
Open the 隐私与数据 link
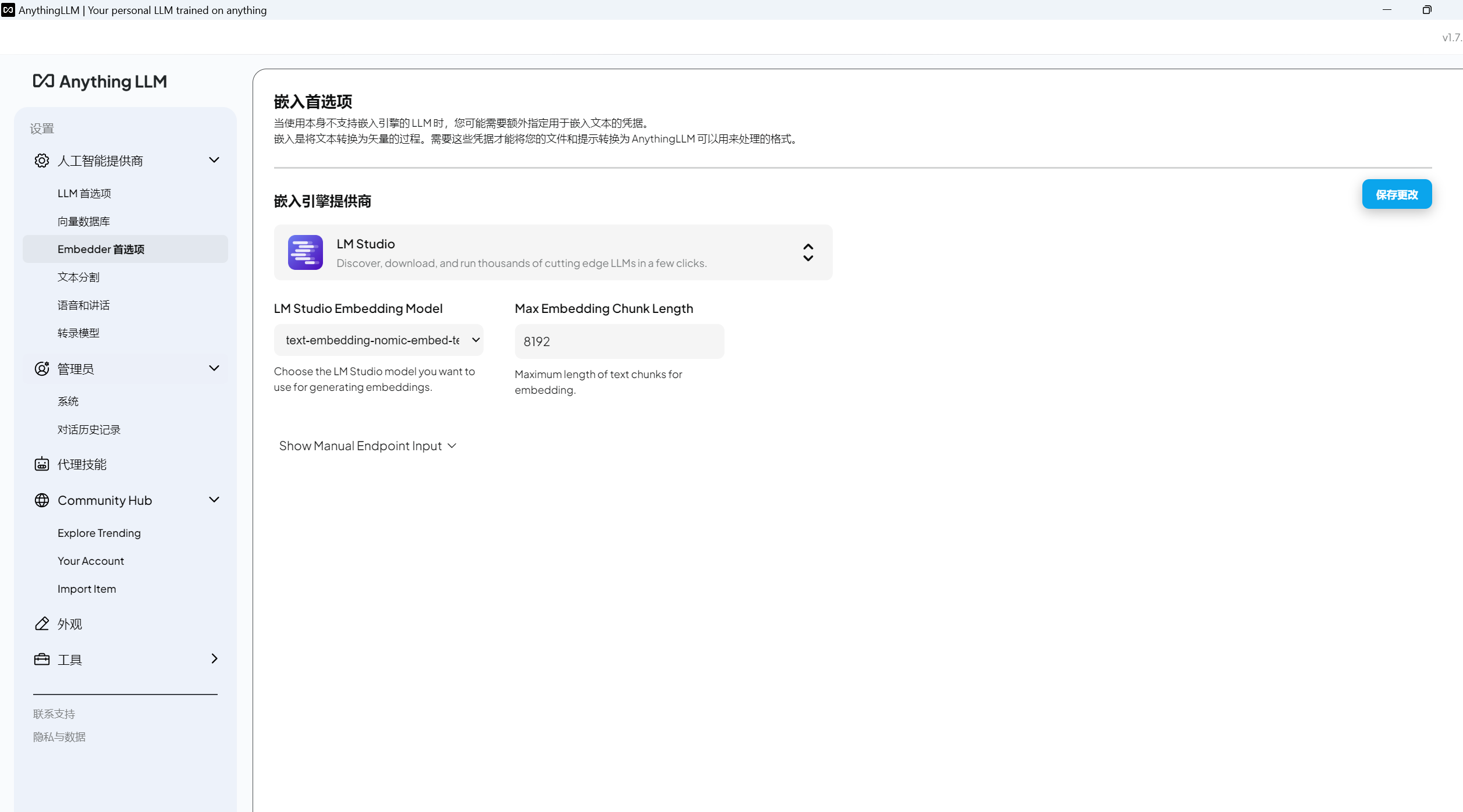(59, 737)
